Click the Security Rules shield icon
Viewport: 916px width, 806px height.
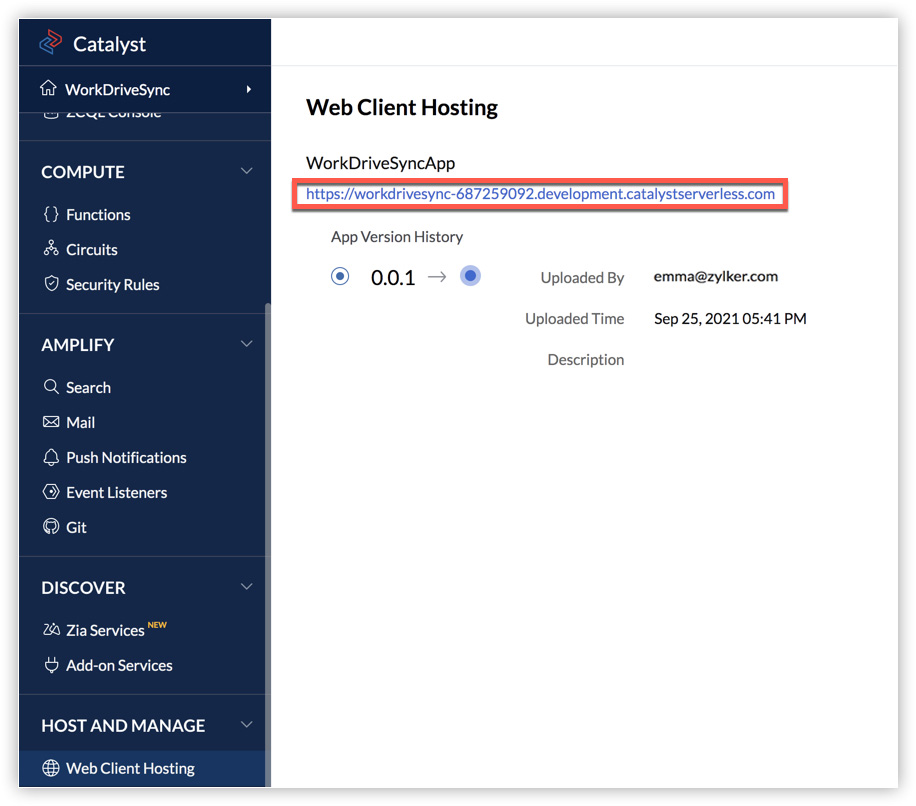(x=51, y=284)
